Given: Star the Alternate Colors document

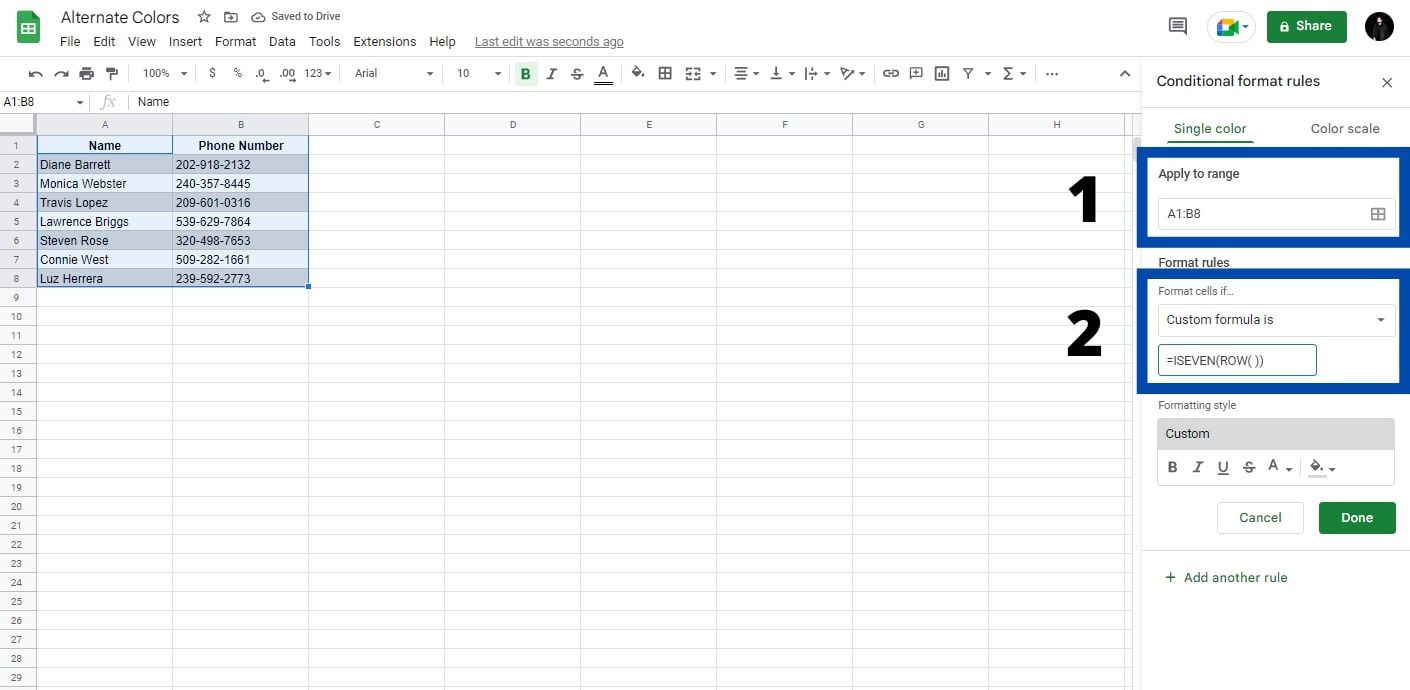Looking at the screenshot, I should 204,17.
